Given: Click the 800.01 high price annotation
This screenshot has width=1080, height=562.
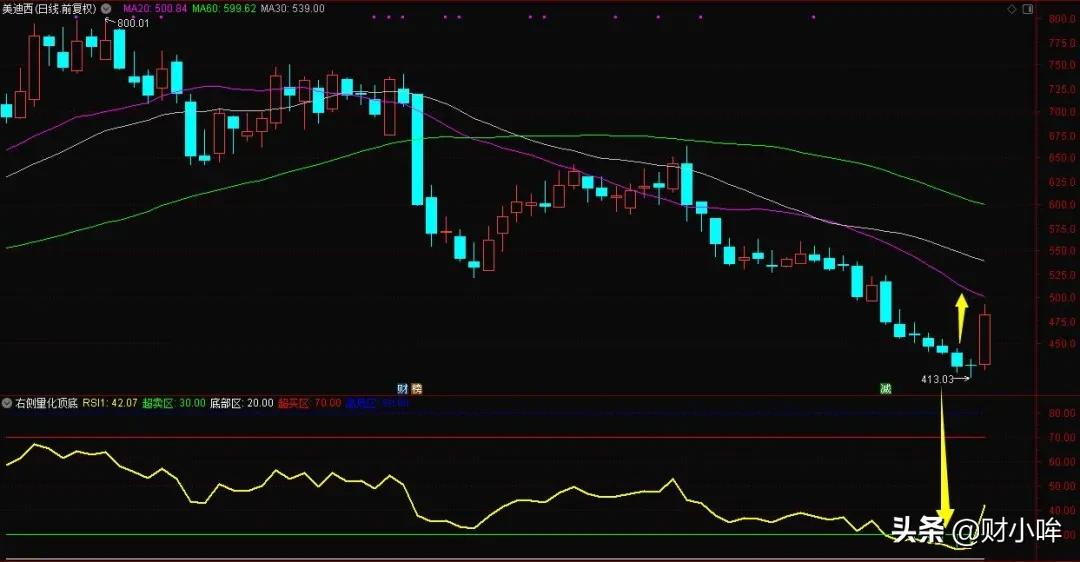Looking at the screenshot, I should point(133,23).
